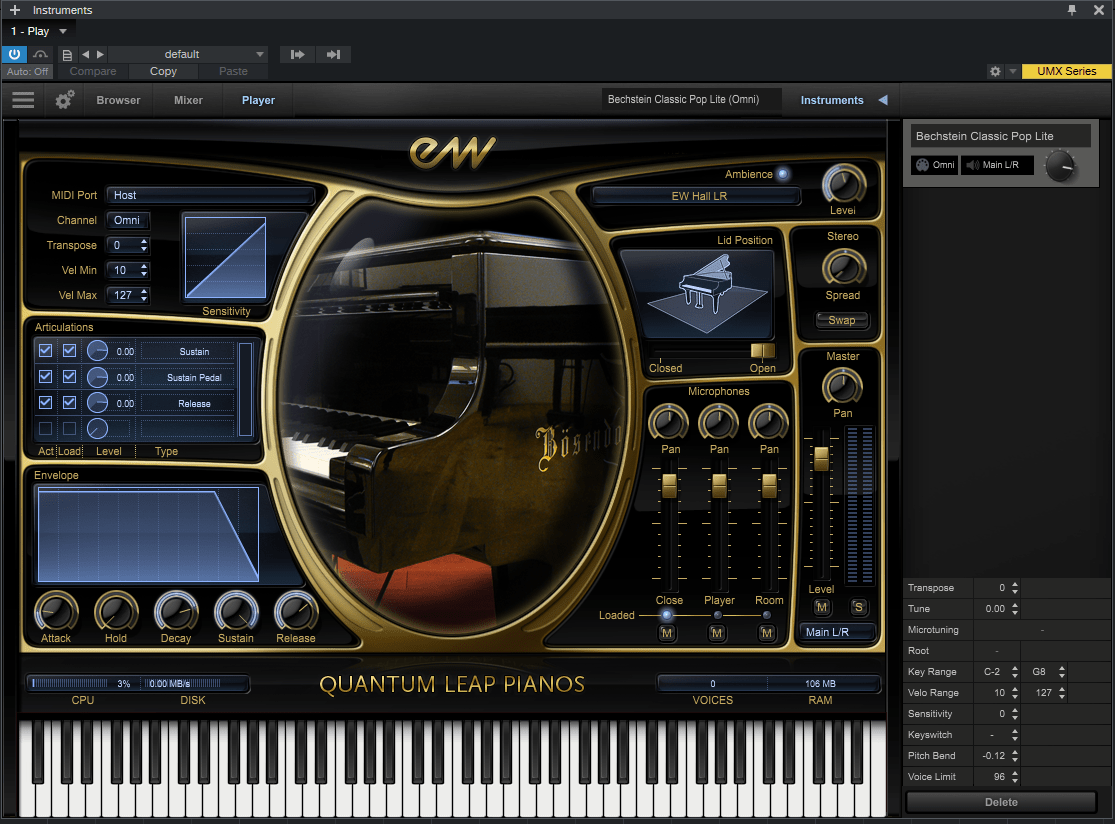
Task: Click the Delete instrument button
Action: (x=1001, y=802)
